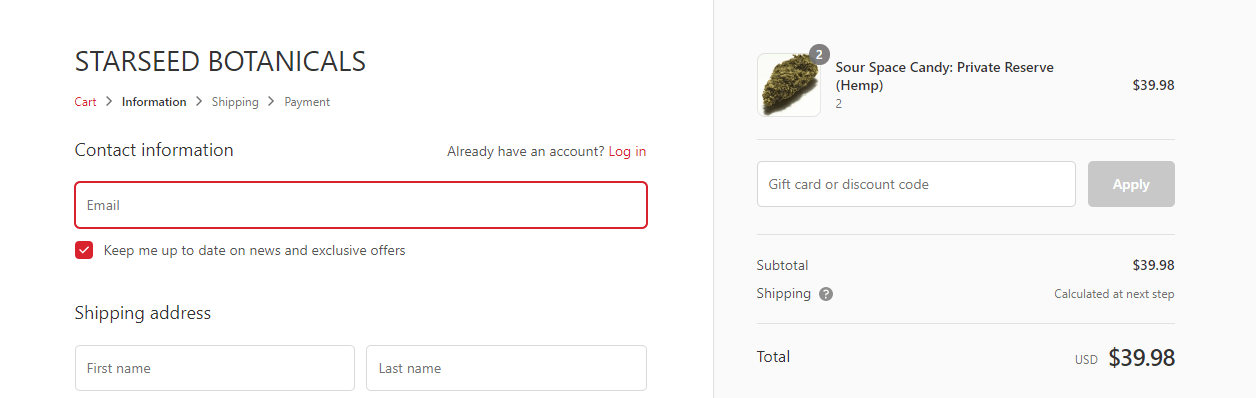The image size is (1256, 398).
Task: Focus the Last name field
Action: tap(506, 368)
